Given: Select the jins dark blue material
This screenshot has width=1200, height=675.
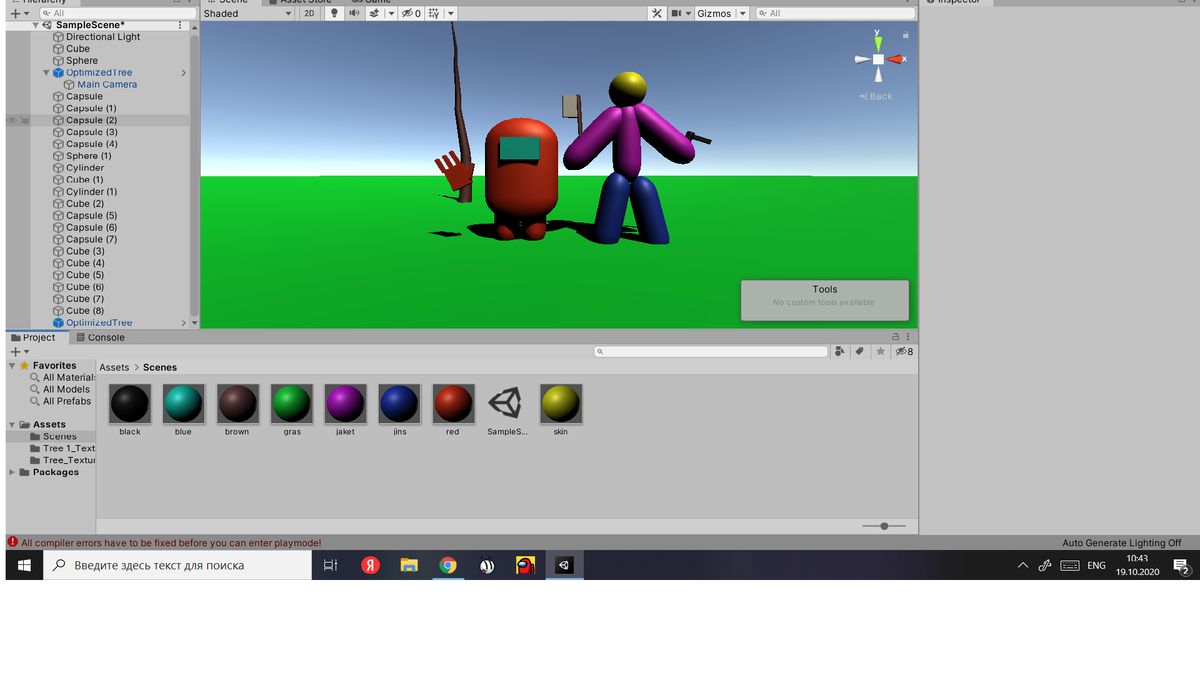Looking at the screenshot, I should [399, 410].
